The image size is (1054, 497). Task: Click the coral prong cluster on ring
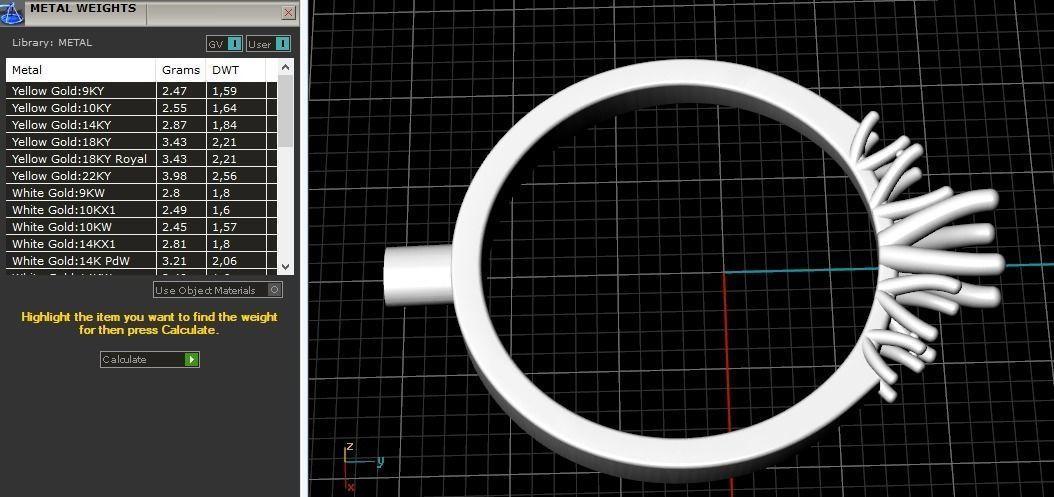coord(928,256)
